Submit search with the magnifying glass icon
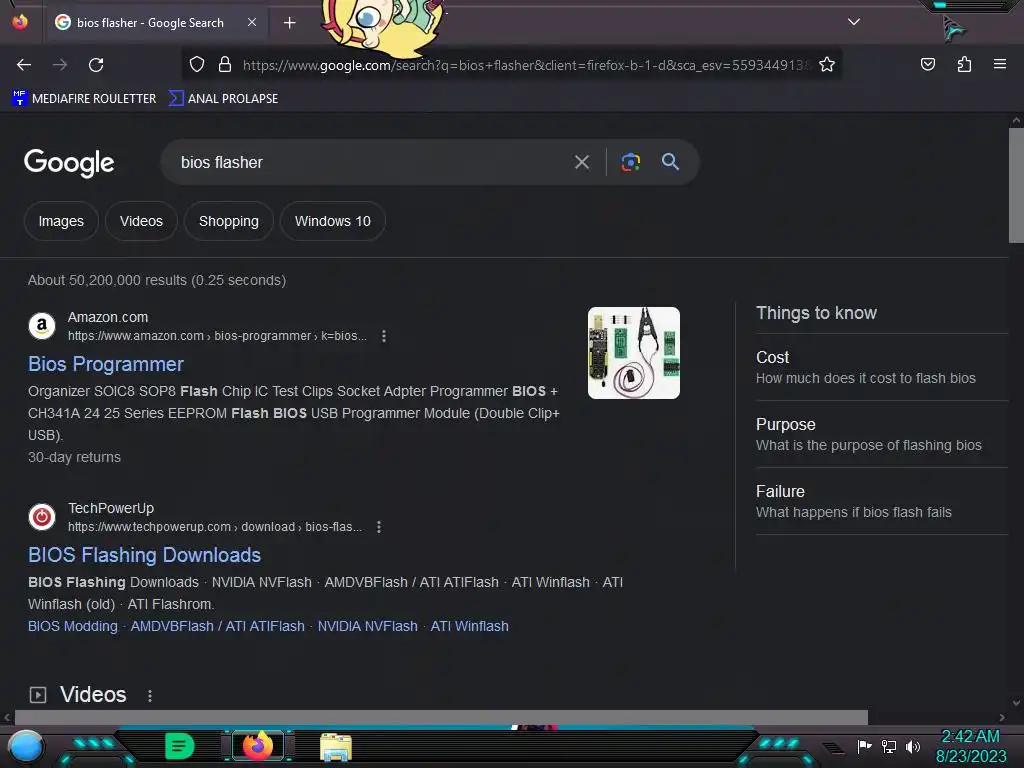The image size is (1024, 768). point(670,162)
